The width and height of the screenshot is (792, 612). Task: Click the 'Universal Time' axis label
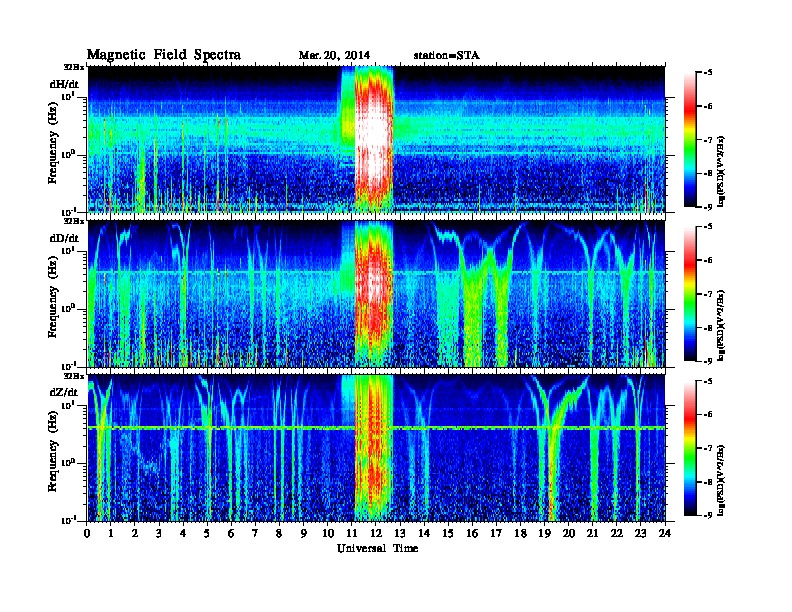click(x=377, y=548)
